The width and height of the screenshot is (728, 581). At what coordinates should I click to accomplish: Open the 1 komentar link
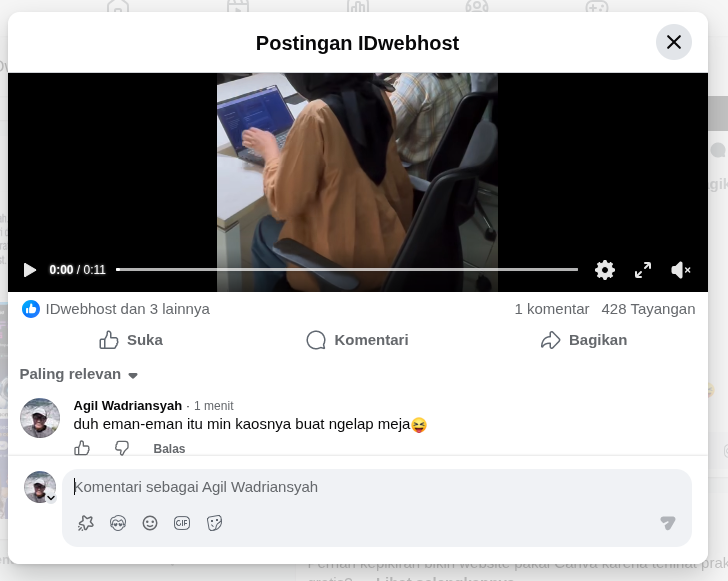point(552,309)
